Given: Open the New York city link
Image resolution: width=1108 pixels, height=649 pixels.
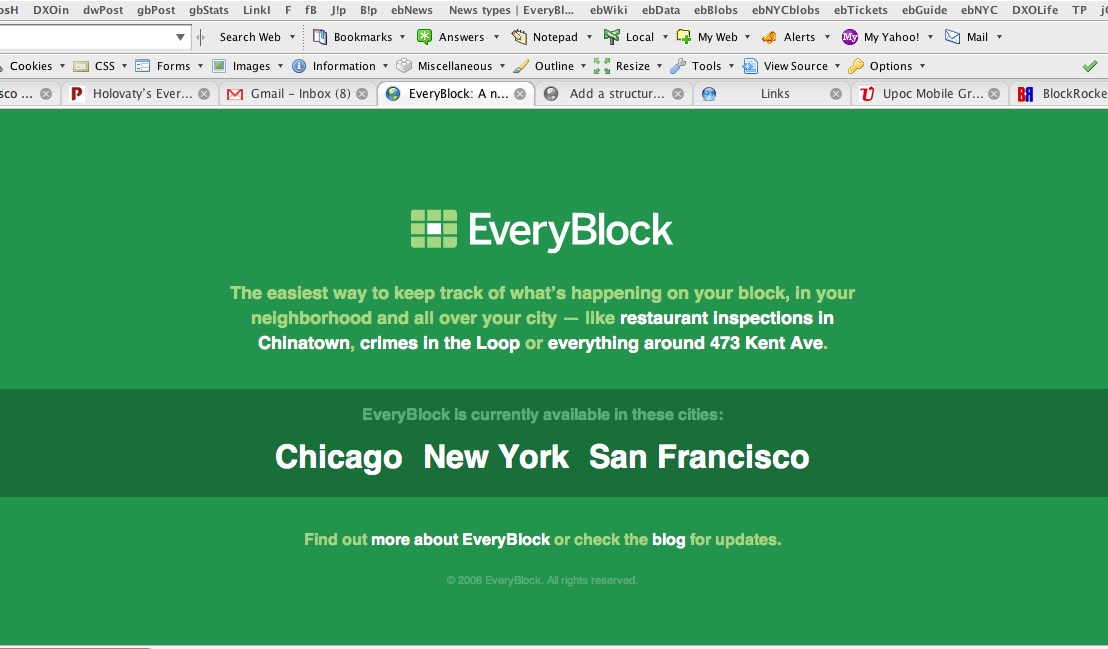Looking at the screenshot, I should coord(496,457).
